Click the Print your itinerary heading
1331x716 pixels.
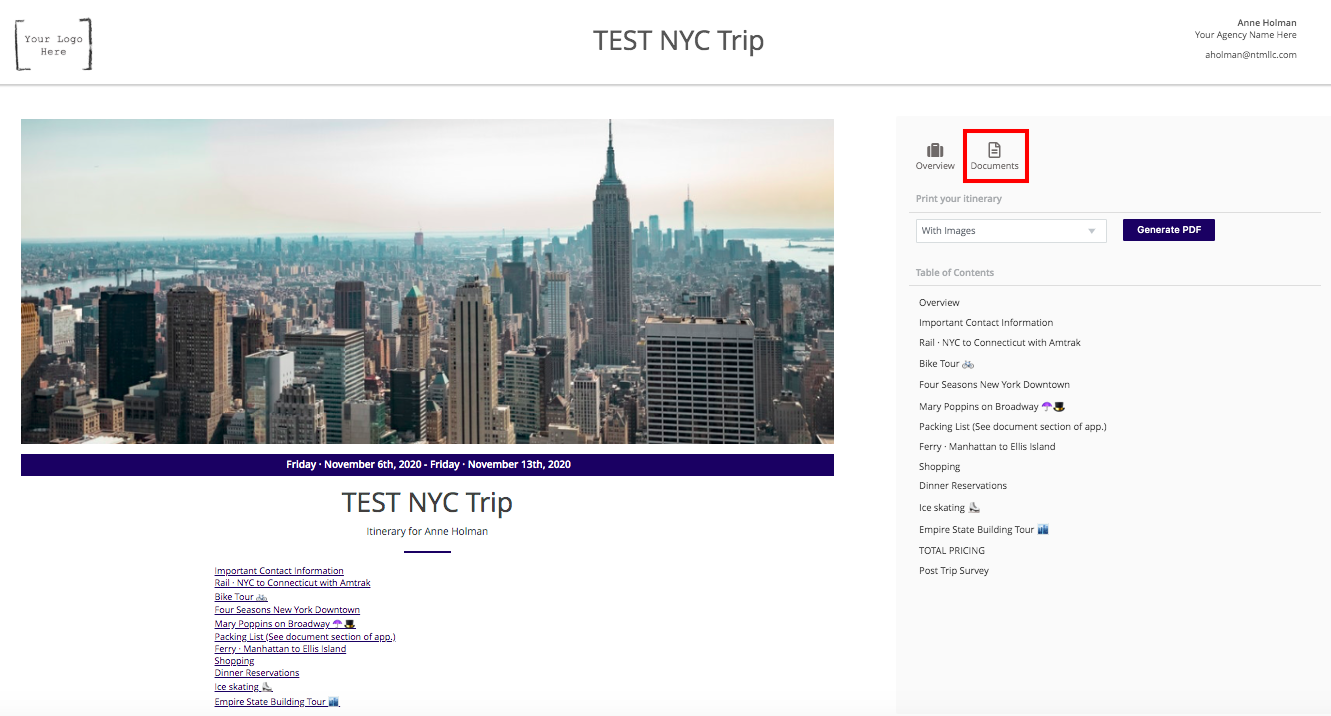959,199
